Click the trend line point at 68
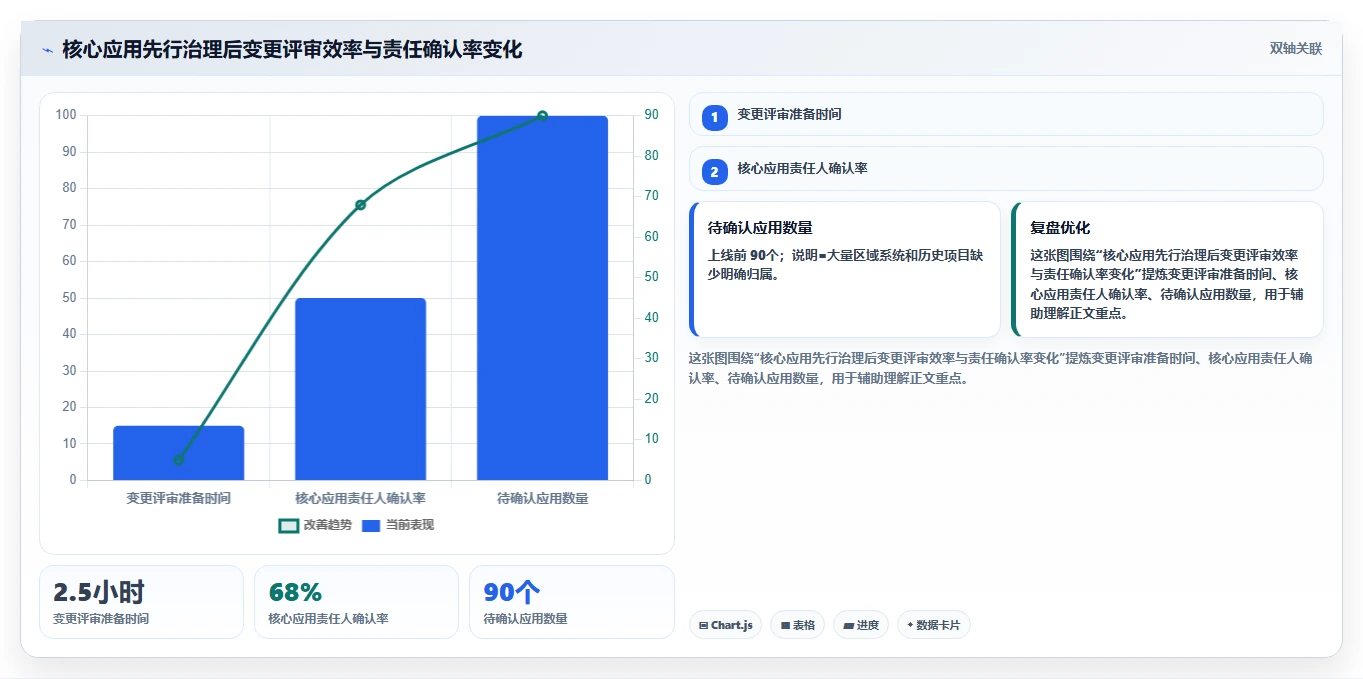 pos(361,205)
